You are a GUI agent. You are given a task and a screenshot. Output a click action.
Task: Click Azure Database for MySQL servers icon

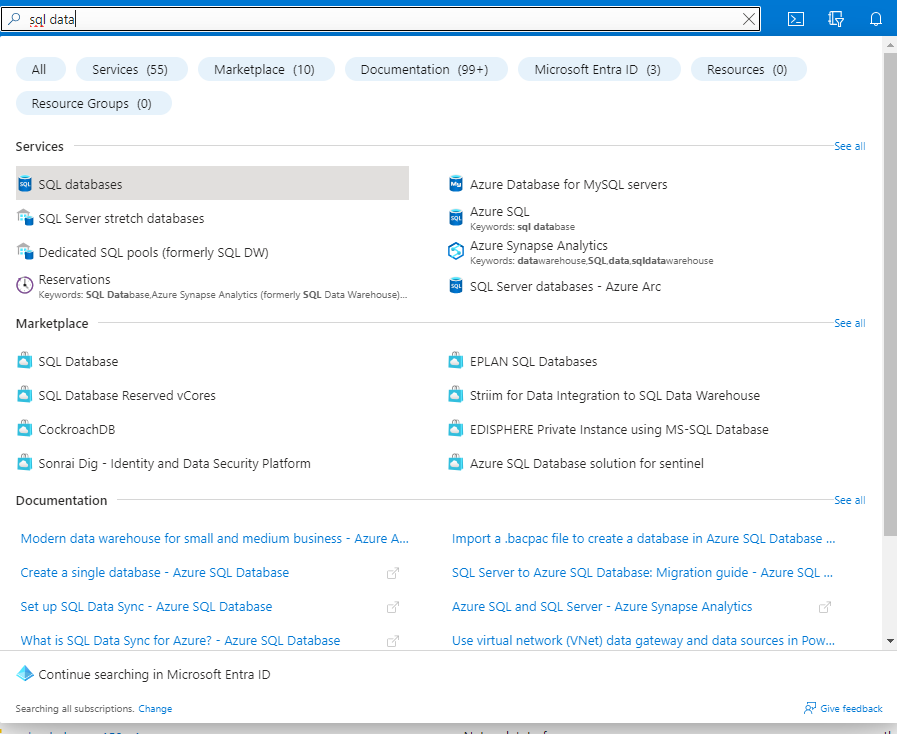pos(455,184)
